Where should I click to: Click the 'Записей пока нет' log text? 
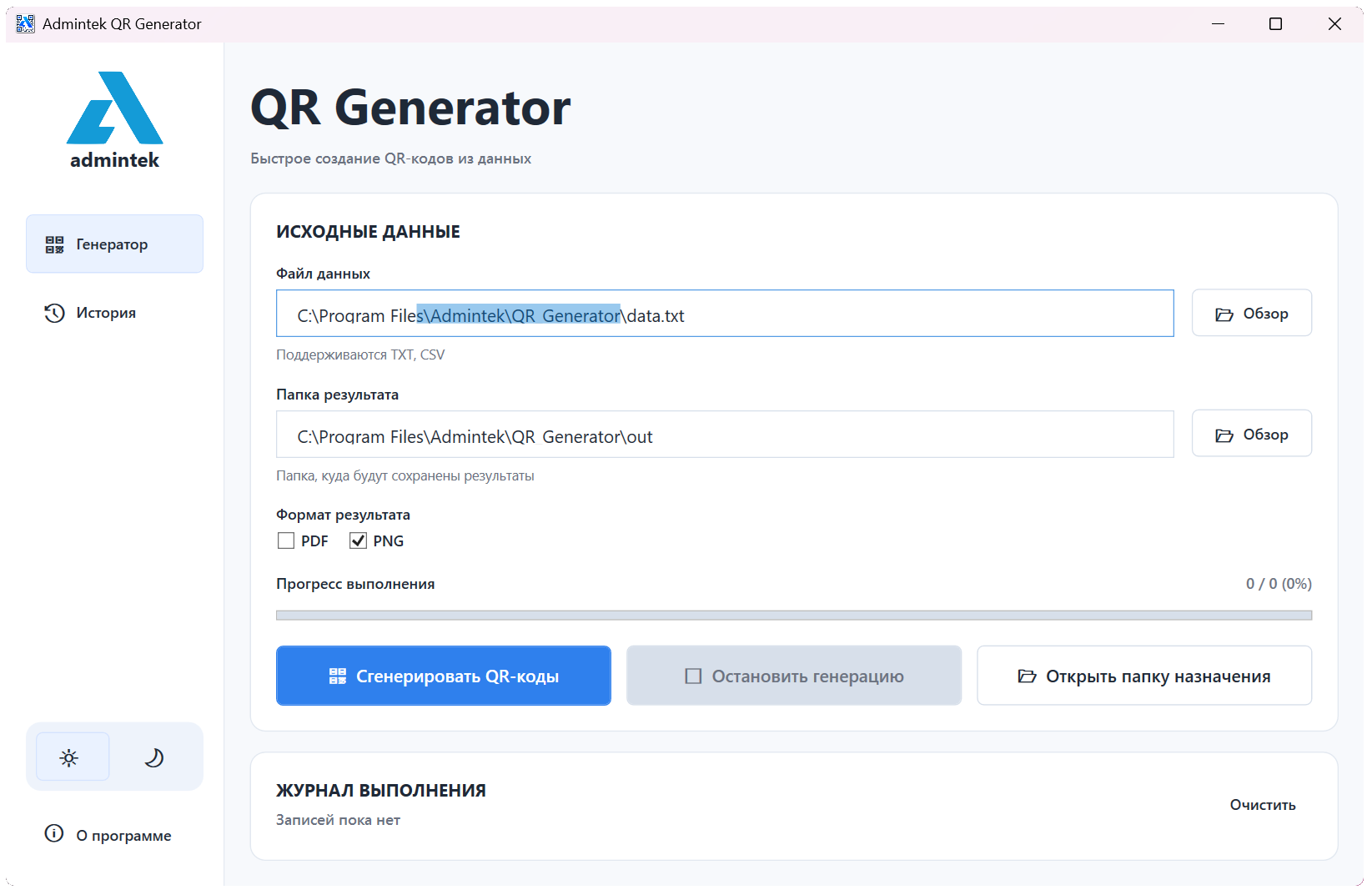(338, 820)
